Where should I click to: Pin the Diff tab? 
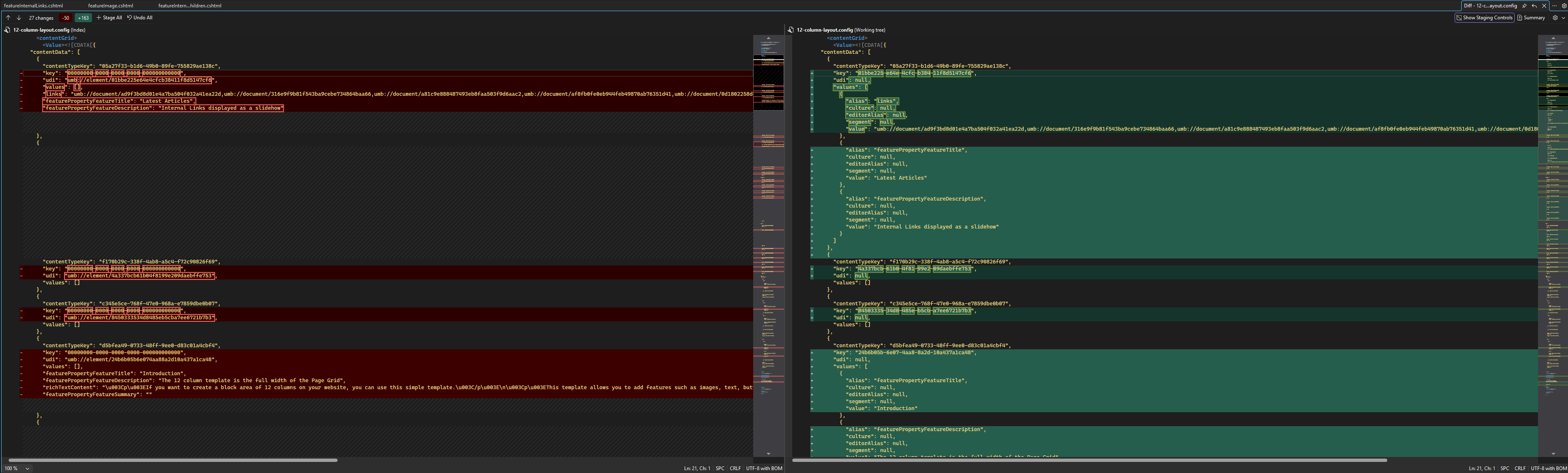click(x=1524, y=5)
